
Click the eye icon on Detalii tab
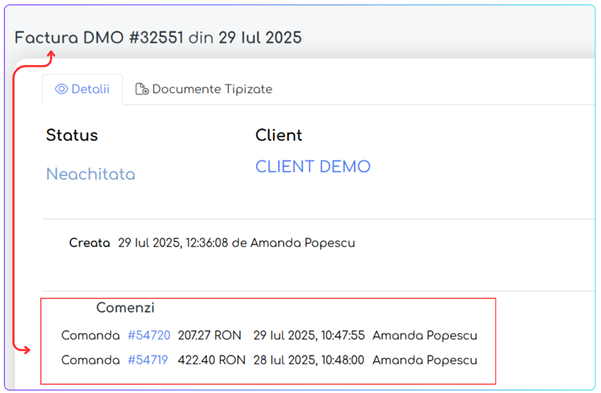pos(61,89)
